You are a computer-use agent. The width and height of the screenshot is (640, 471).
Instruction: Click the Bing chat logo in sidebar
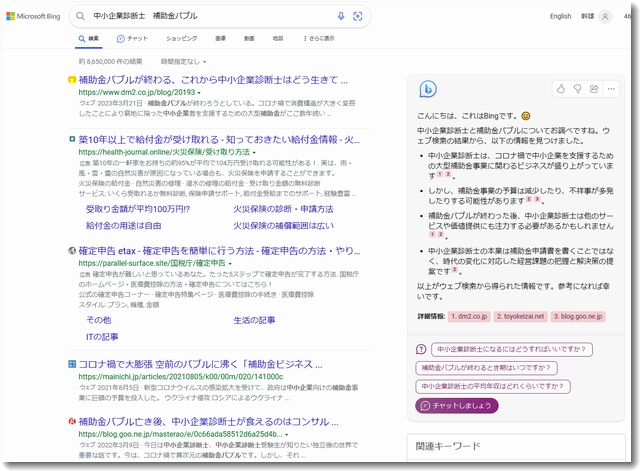428,89
